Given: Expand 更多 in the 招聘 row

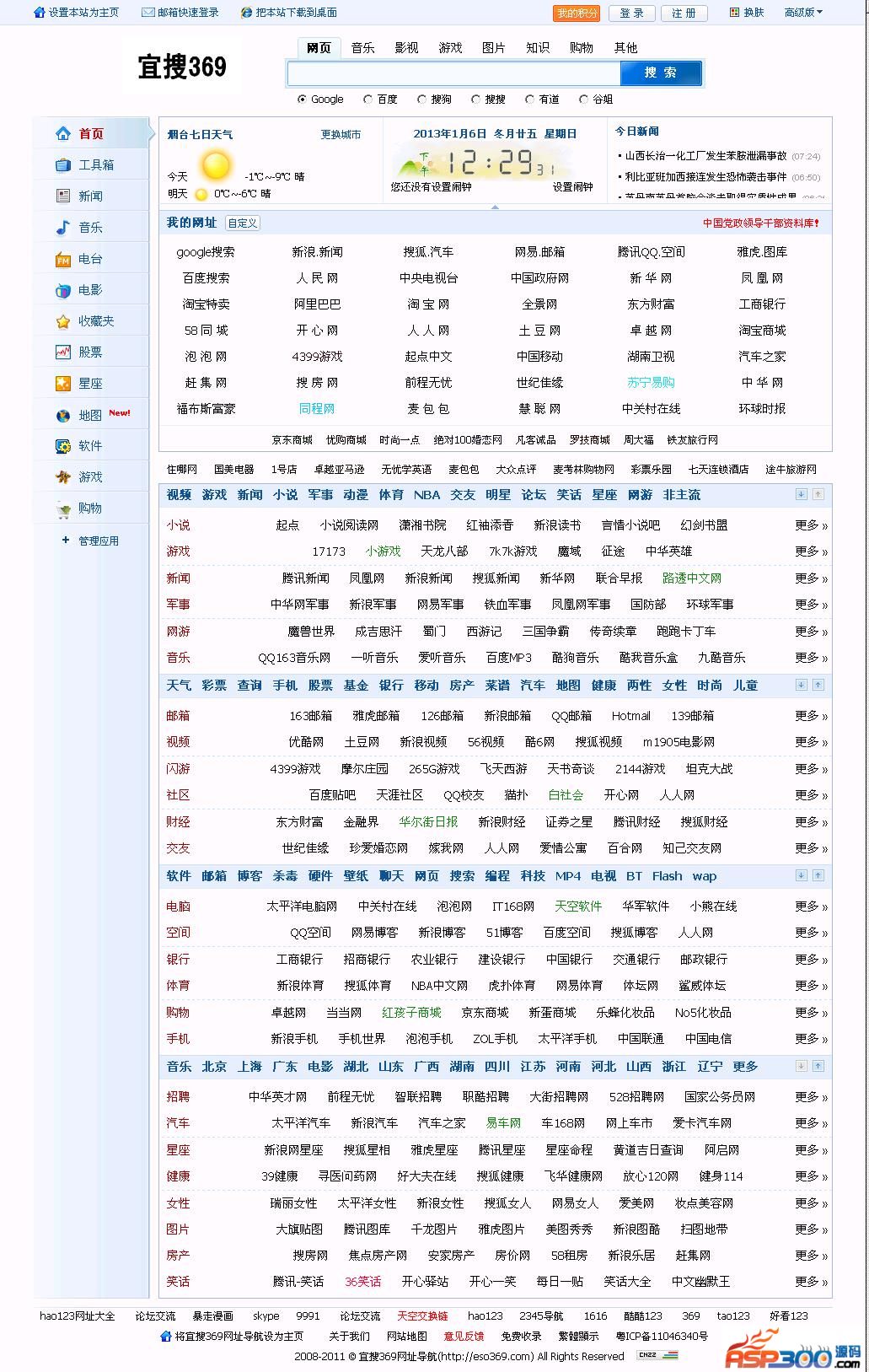Looking at the screenshot, I should pyautogui.click(x=811, y=1097).
